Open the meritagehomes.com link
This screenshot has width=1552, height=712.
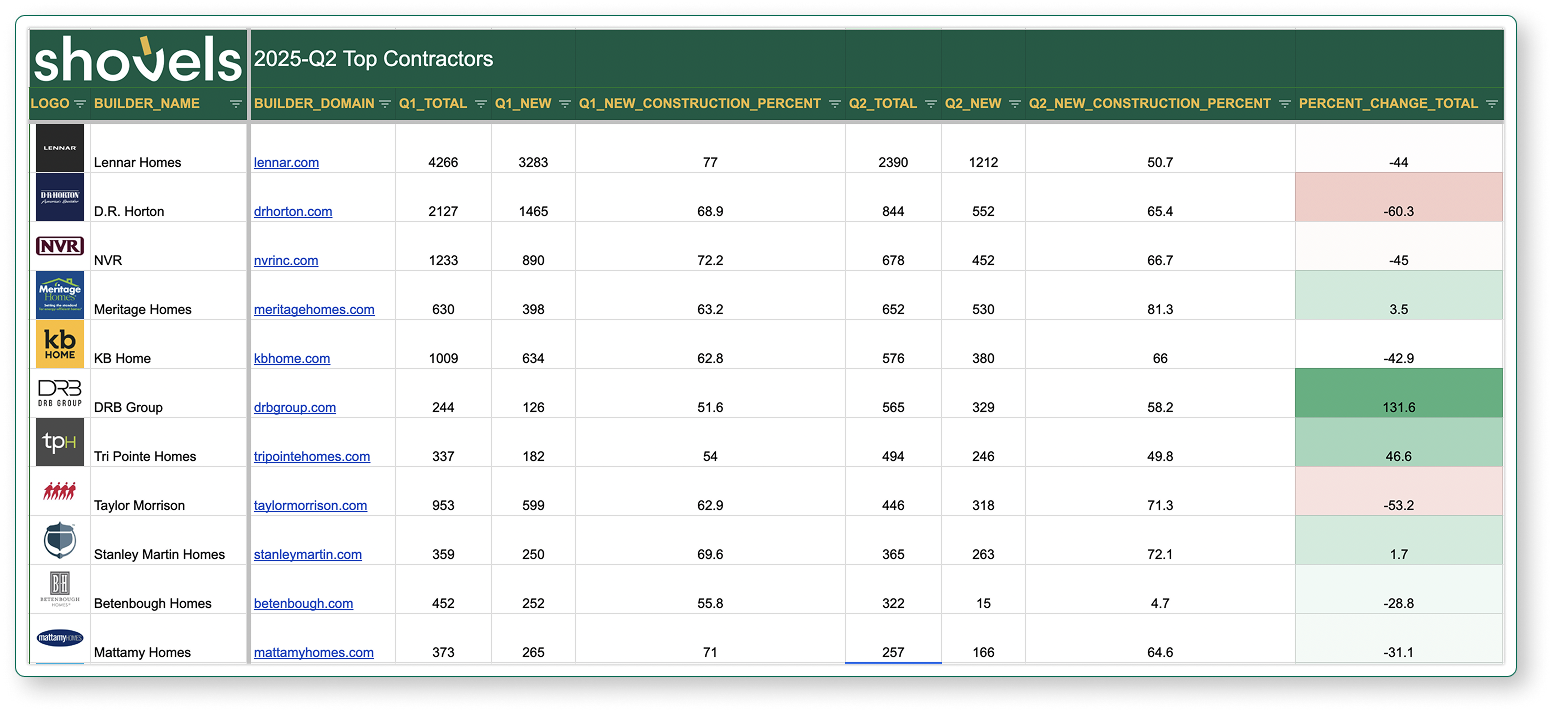pyautogui.click(x=314, y=309)
